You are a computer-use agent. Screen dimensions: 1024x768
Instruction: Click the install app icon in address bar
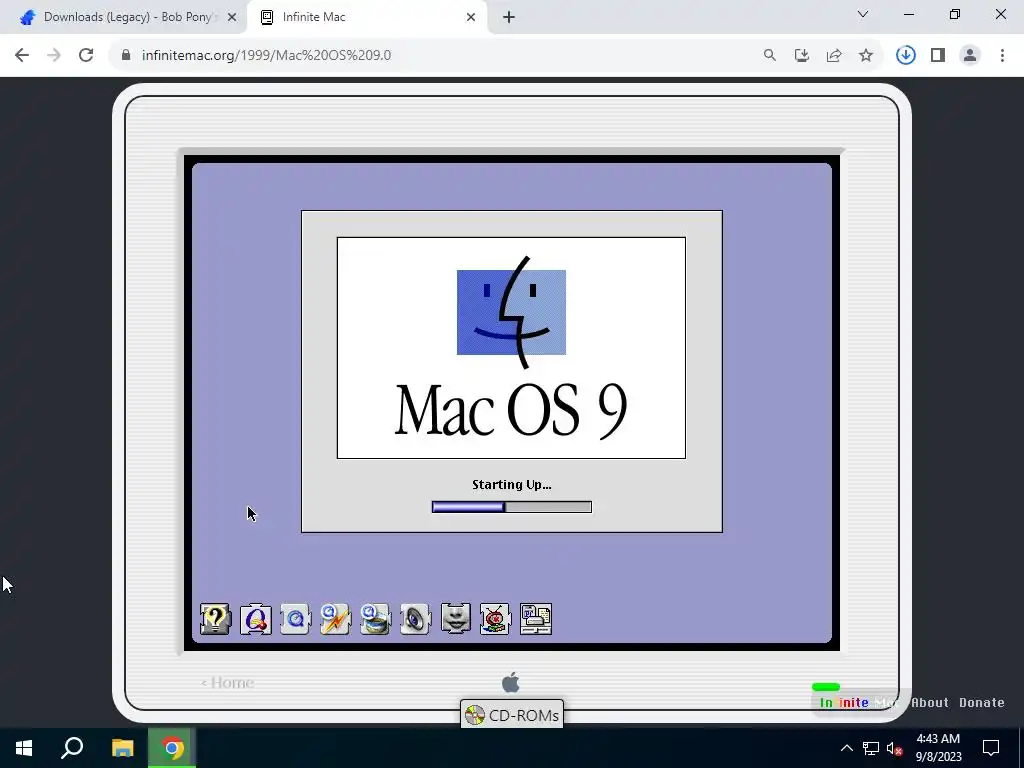tap(802, 56)
